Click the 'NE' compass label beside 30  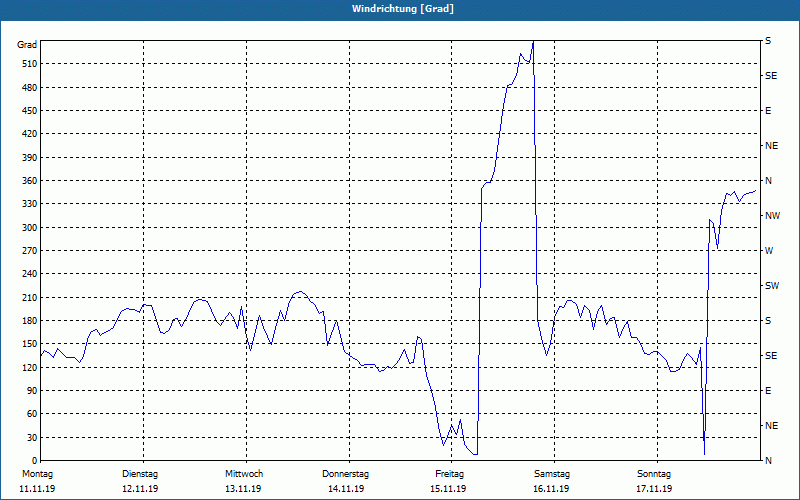click(771, 426)
